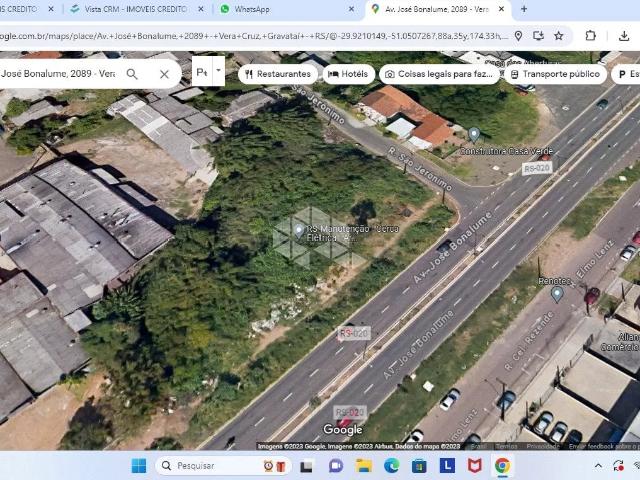Image resolution: width=640 pixels, height=480 pixels.
Task: Click the Maps search magnifier icon
Action: pos(132,74)
